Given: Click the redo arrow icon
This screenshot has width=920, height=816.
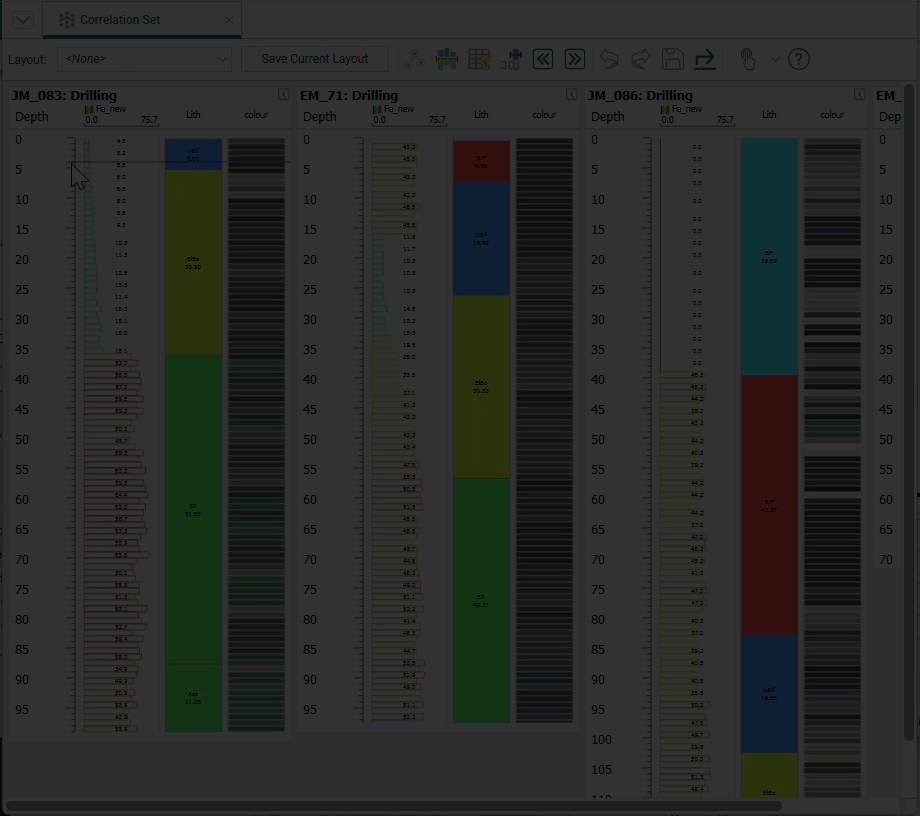Looking at the screenshot, I should coord(641,59).
